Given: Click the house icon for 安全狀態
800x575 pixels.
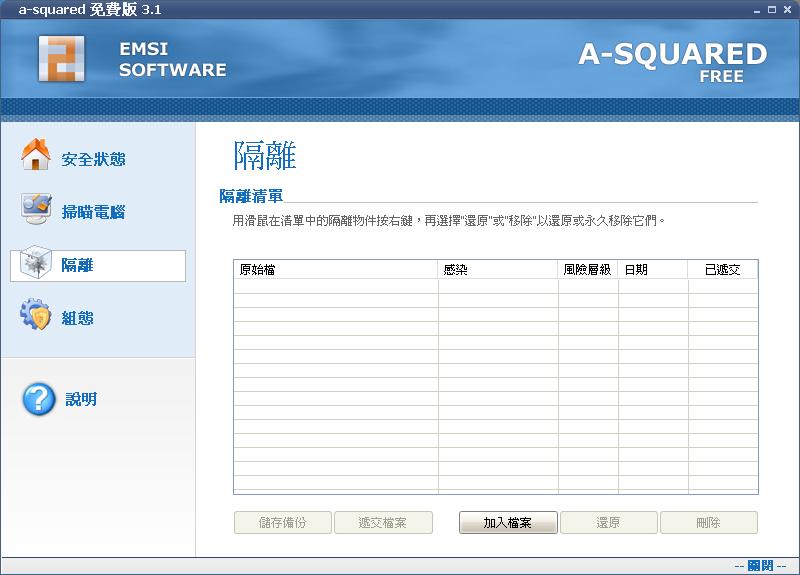Looking at the screenshot, I should click(36, 154).
